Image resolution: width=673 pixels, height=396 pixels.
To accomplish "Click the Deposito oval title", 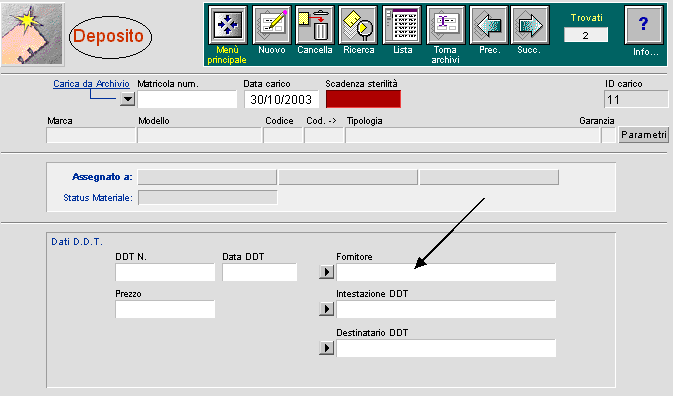I will pyautogui.click(x=110, y=37).
